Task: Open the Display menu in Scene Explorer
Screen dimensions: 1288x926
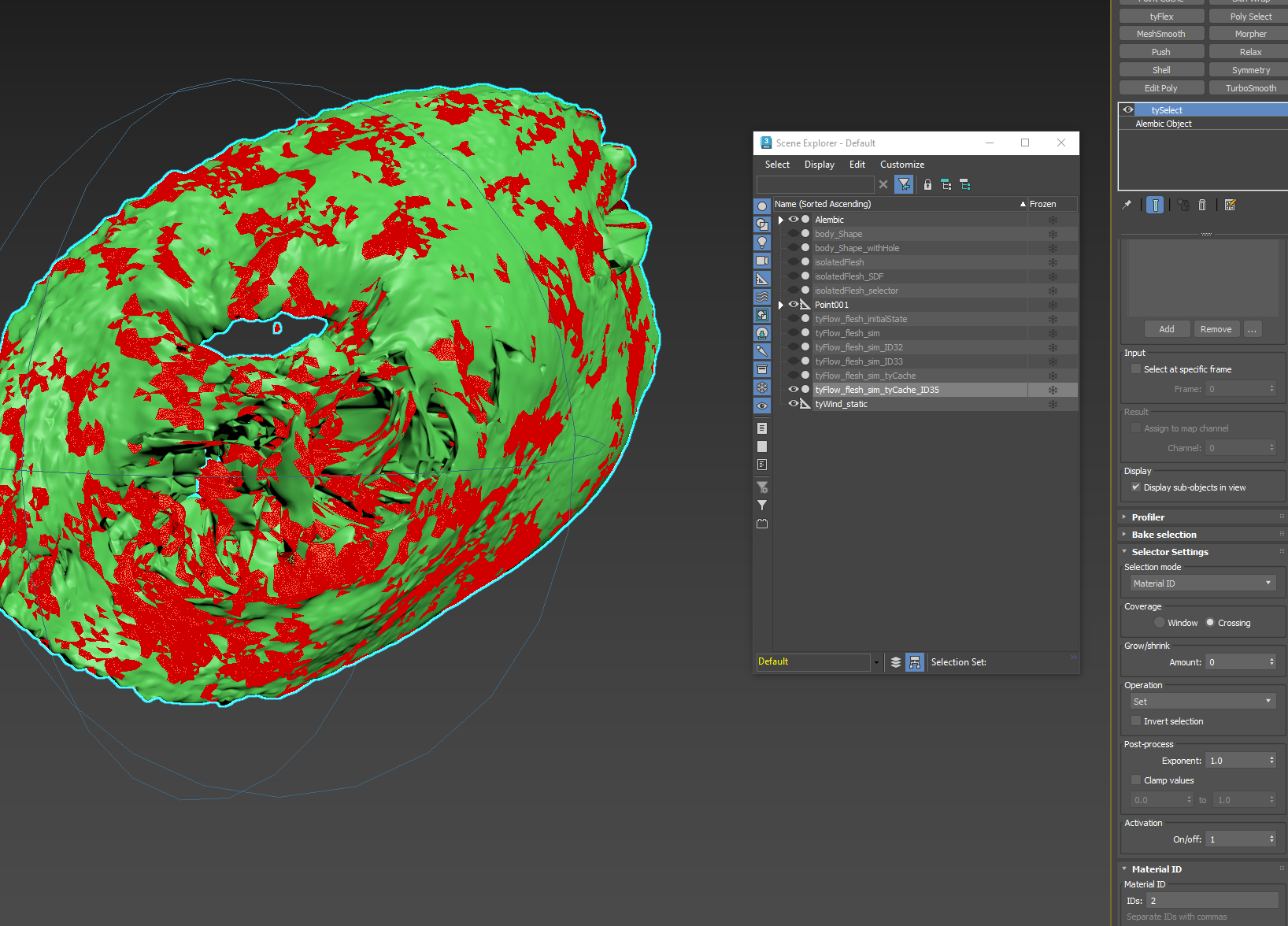Action: click(x=819, y=165)
